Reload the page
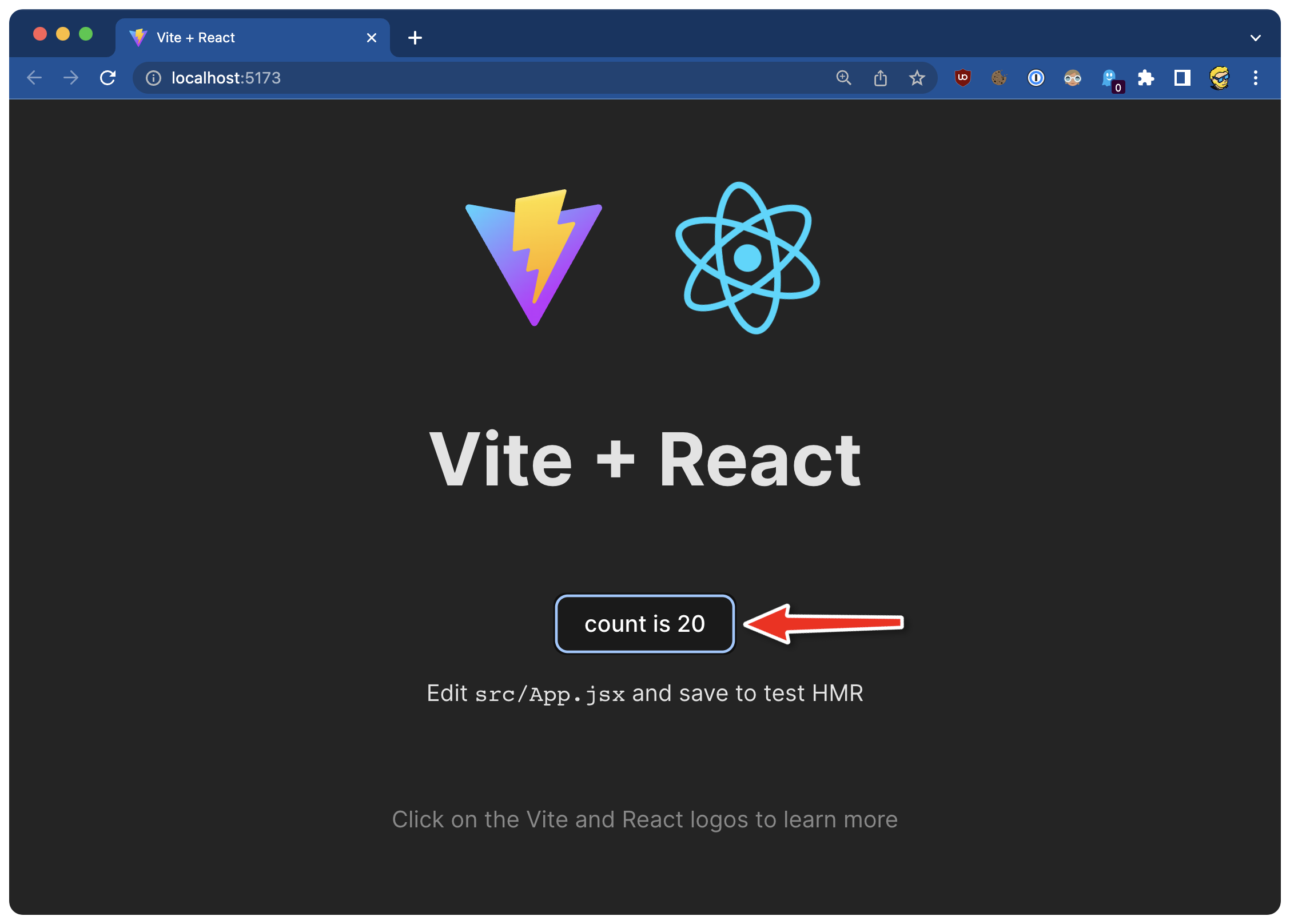This screenshot has height=924, width=1290. [107, 78]
